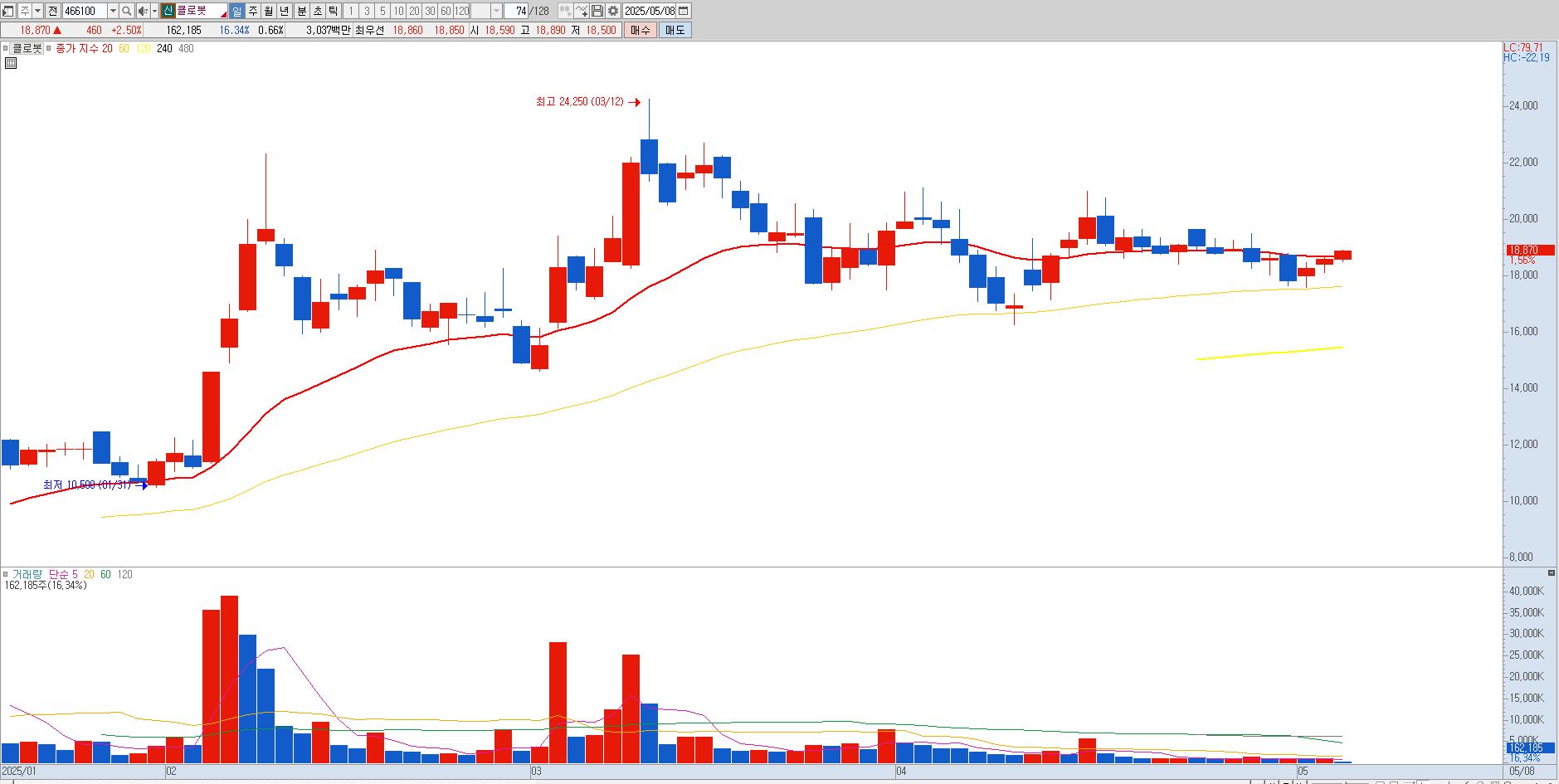Open the sound options dropdown arrow
Screen dimensions: 1559x784
pos(155,11)
